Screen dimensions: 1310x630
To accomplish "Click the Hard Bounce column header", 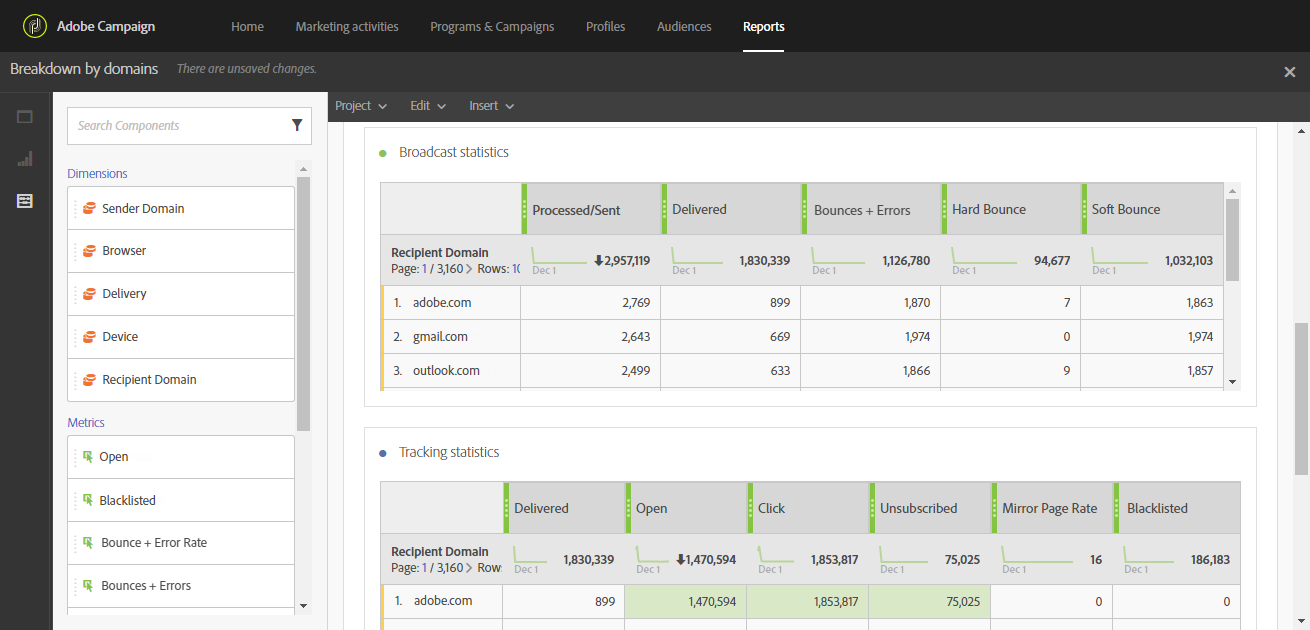I will click(x=989, y=209).
